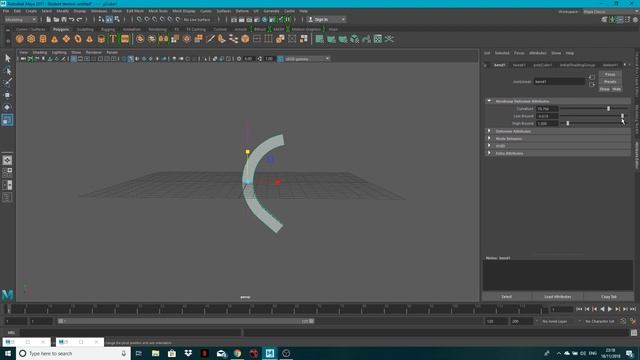
Task: Click the Focus button beside node name
Action: [x=610, y=74]
